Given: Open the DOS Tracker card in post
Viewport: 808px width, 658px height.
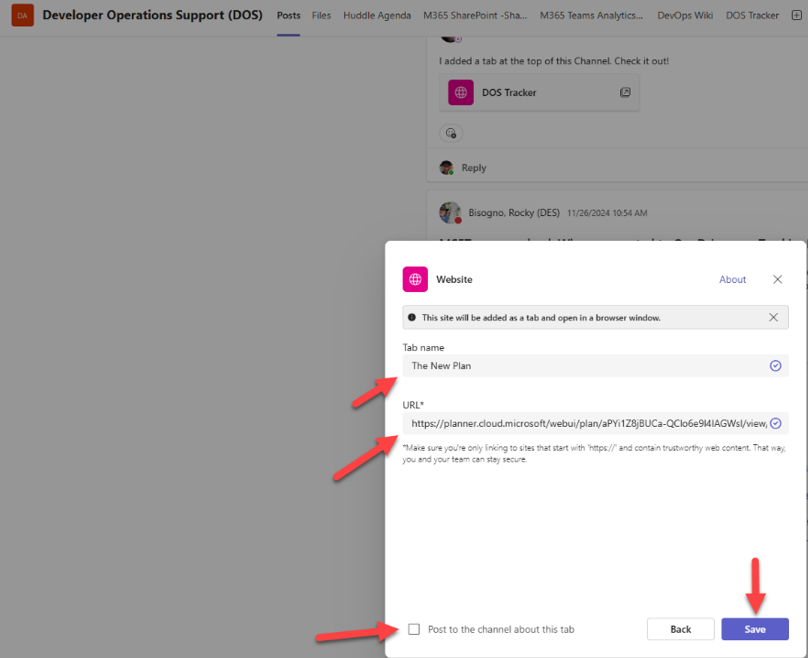Looking at the screenshot, I should [x=539, y=92].
